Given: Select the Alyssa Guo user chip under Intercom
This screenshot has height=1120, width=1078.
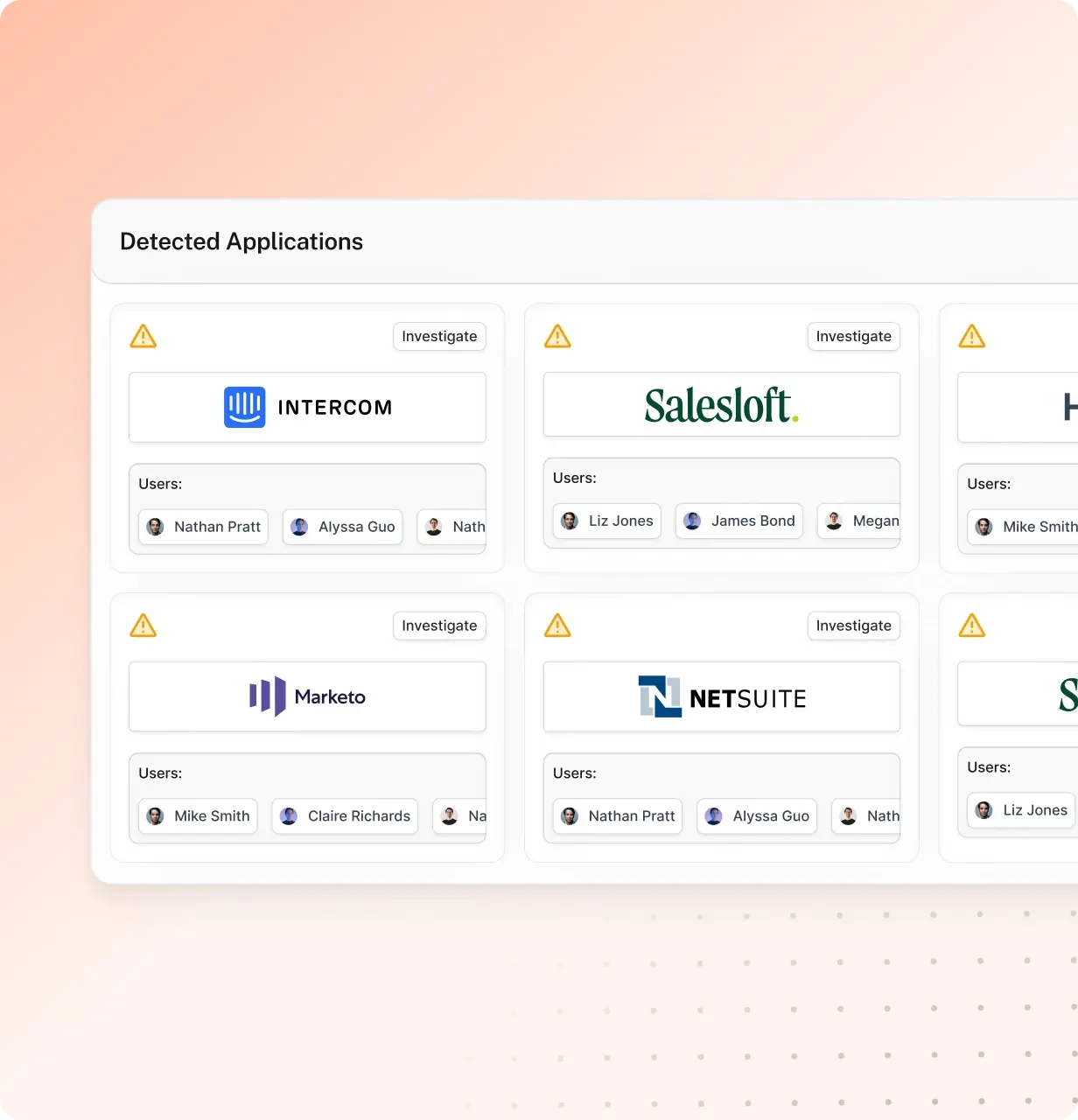Looking at the screenshot, I should tap(343, 527).
